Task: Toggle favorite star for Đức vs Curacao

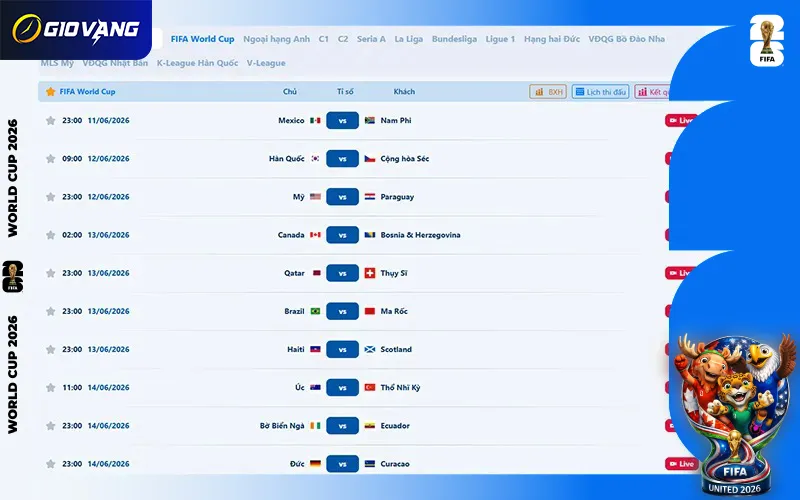Action: coord(51,464)
